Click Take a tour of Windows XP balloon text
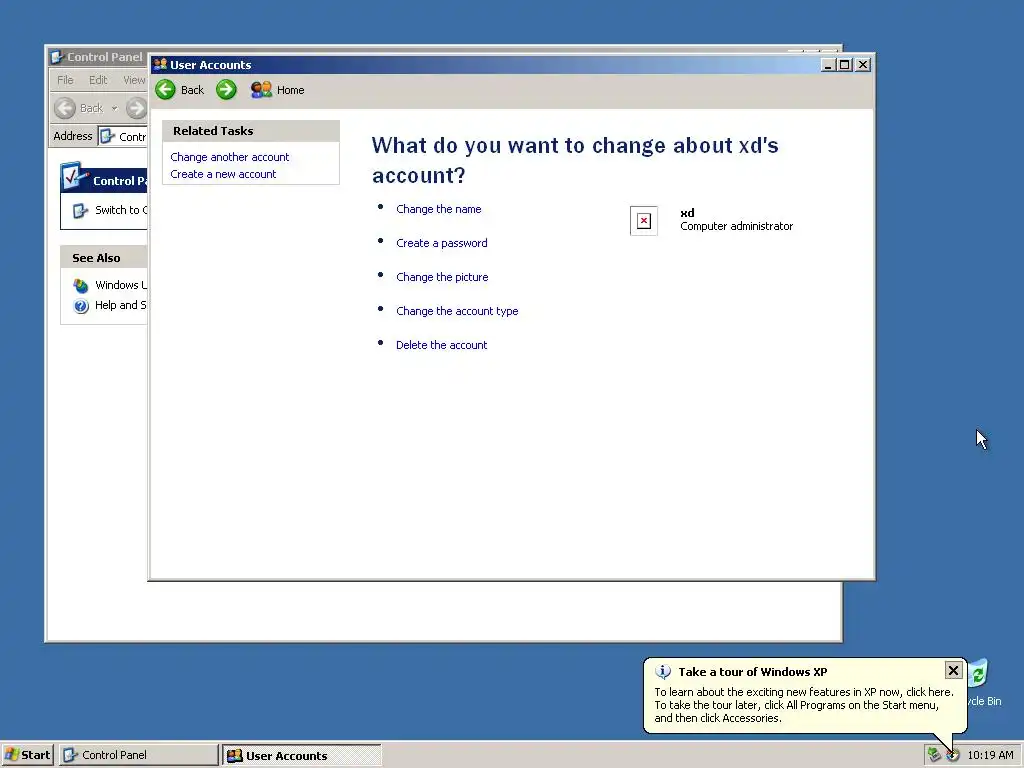 point(752,672)
